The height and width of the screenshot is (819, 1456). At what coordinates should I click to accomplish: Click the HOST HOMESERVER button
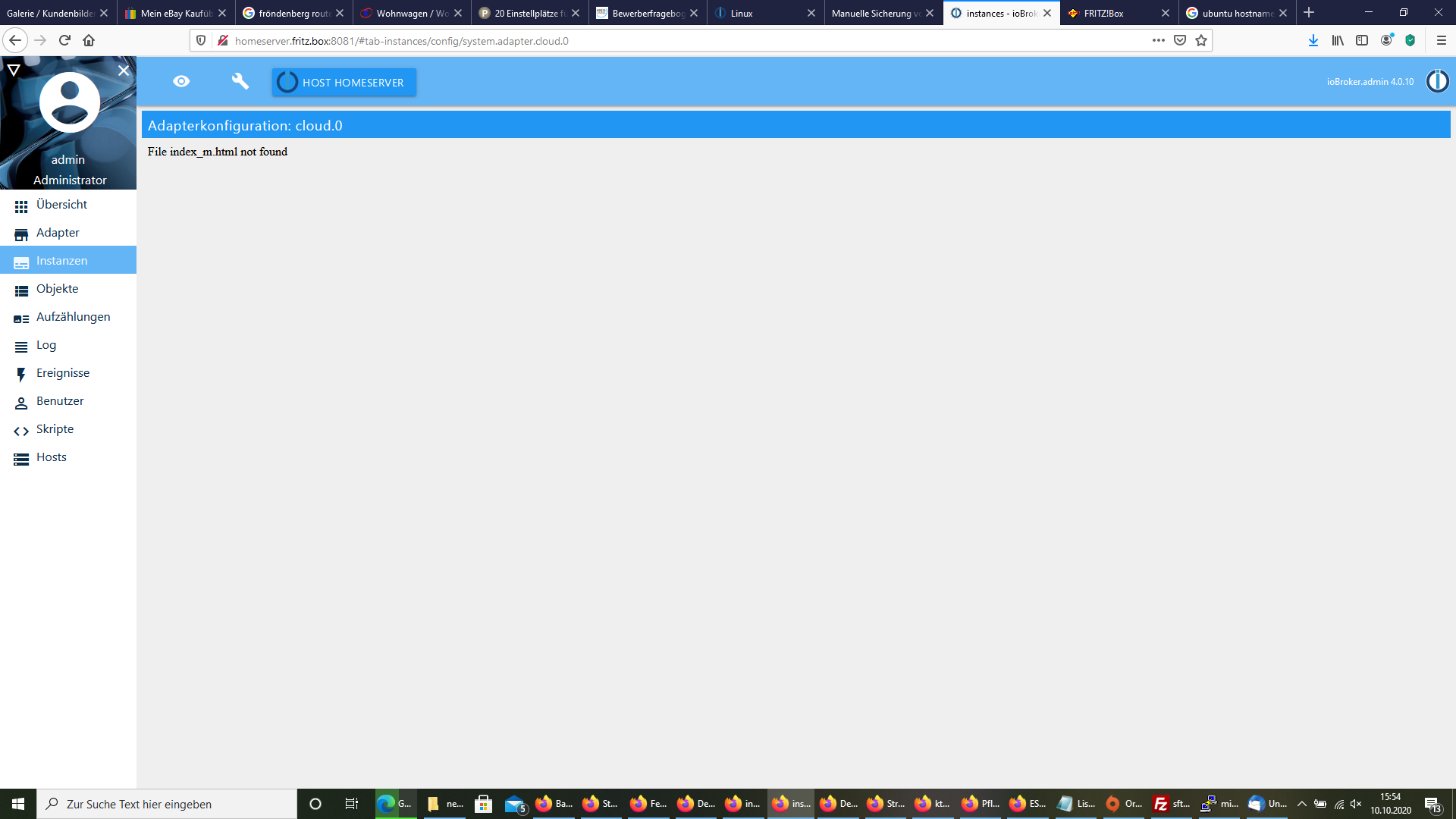(x=344, y=82)
